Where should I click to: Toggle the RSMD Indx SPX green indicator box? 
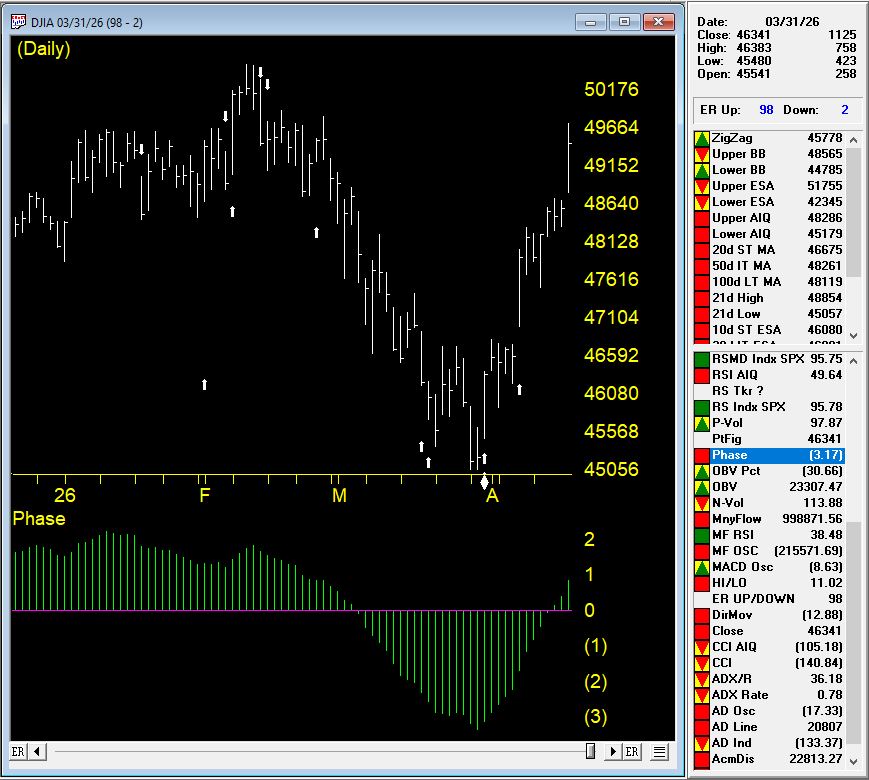[x=702, y=359]
